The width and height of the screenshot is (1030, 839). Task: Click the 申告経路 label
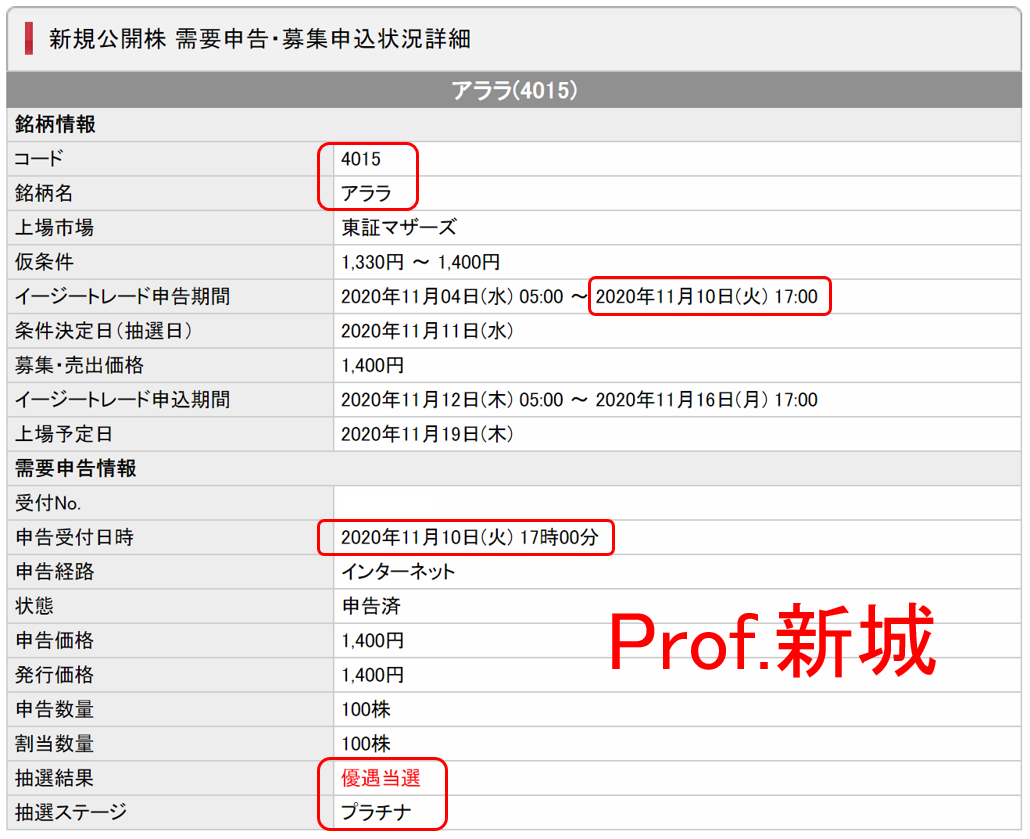pyautogui.click(x=55, y=572)
